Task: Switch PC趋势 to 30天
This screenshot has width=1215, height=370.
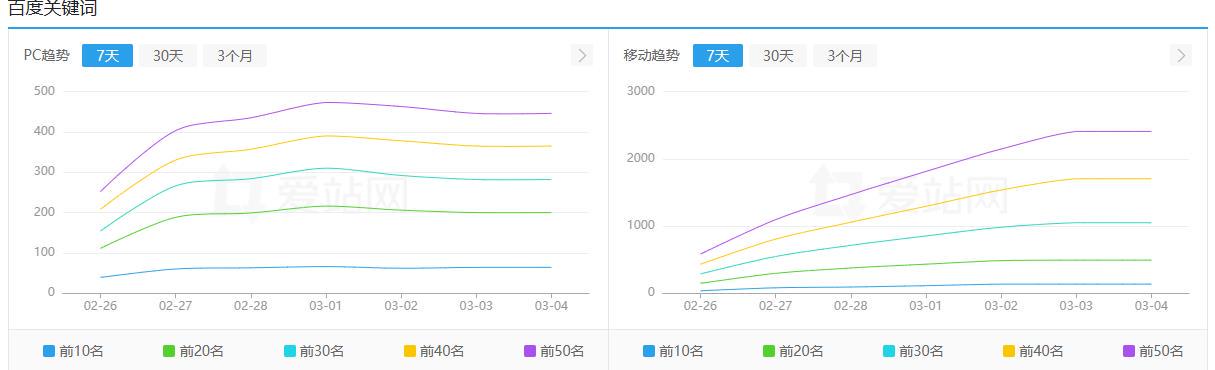Action: [168, 56]
